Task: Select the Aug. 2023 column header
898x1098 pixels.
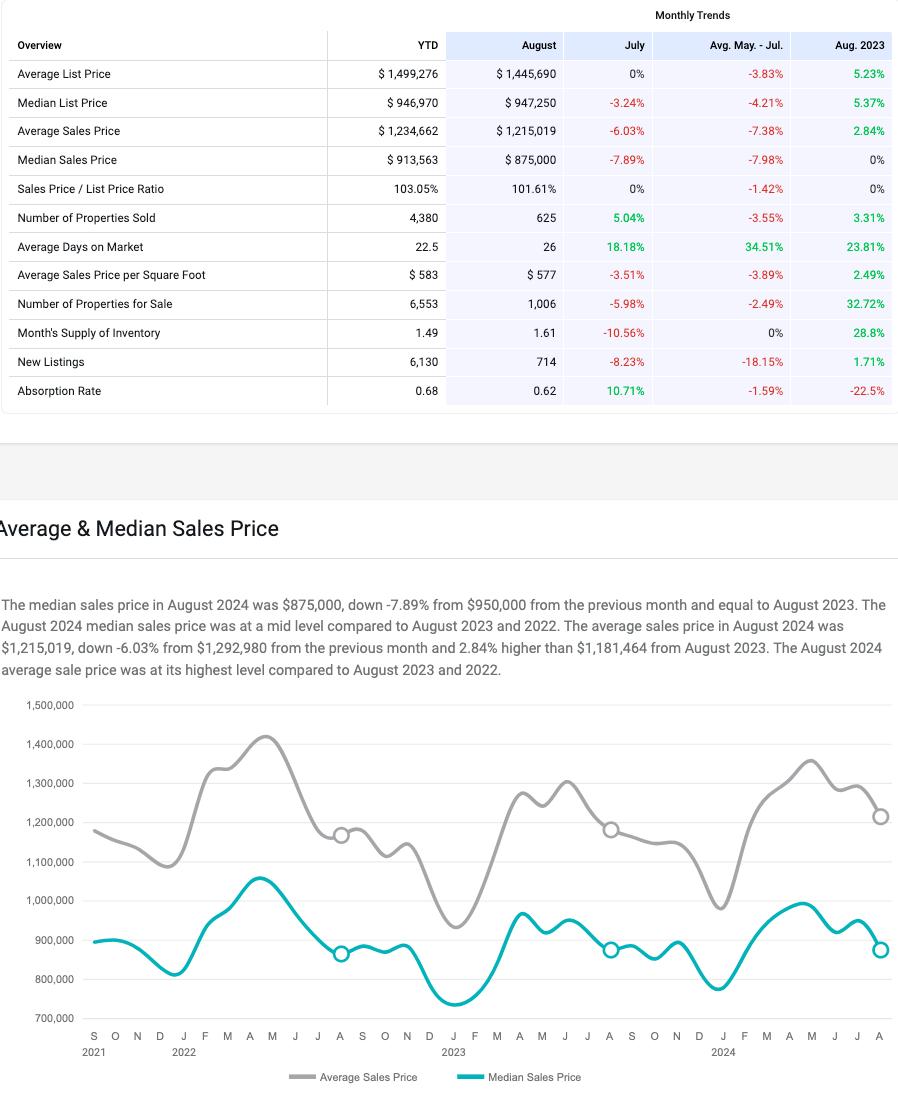Action: pos(859,45)
